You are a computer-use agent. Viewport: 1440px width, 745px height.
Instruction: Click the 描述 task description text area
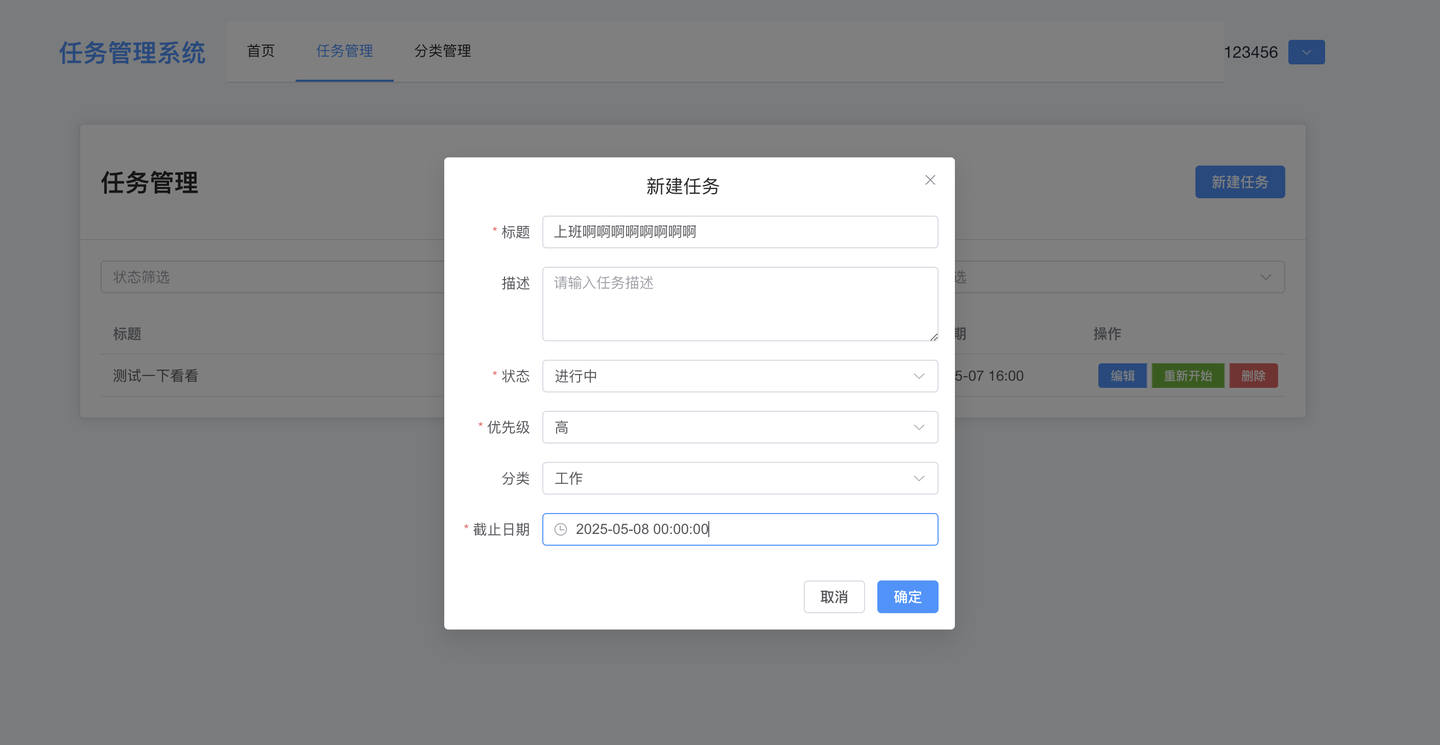(x=740, y=303)
